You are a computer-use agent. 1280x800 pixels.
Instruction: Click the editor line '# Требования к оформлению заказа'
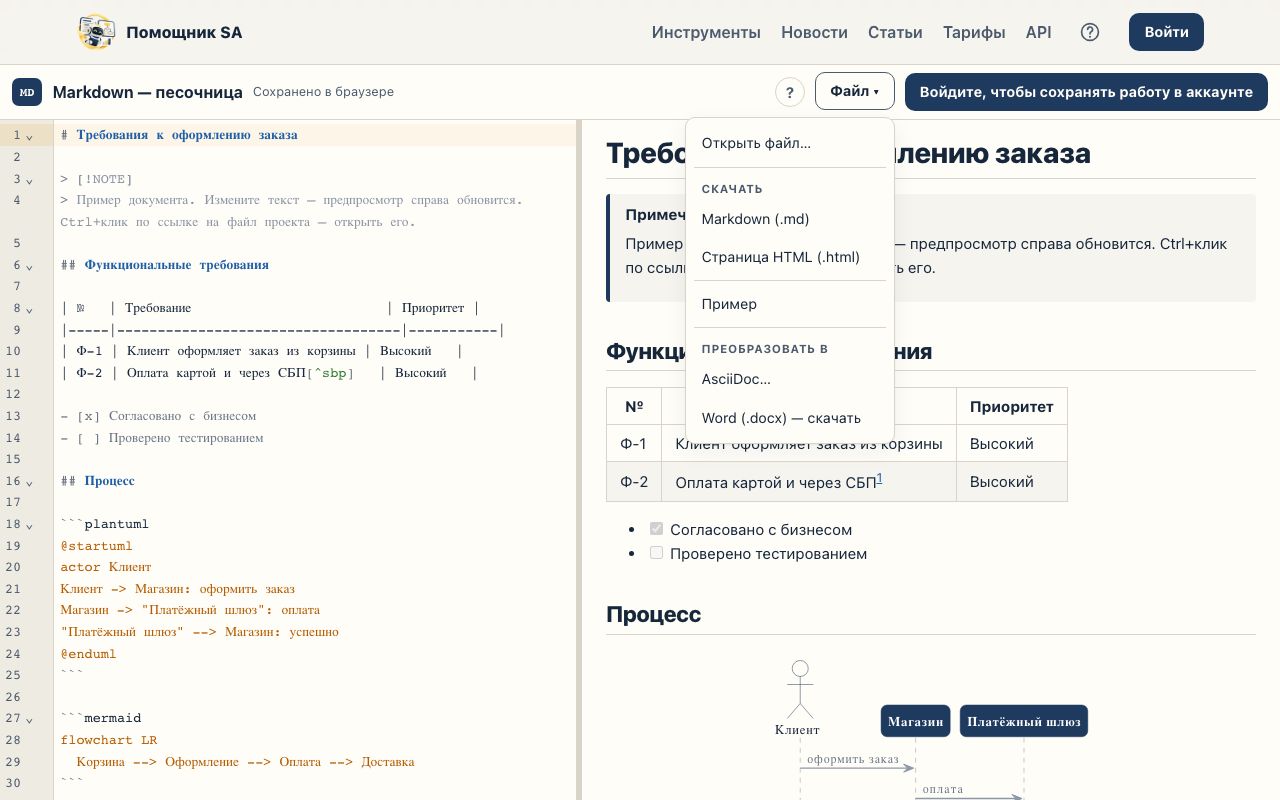click(316, 135)
